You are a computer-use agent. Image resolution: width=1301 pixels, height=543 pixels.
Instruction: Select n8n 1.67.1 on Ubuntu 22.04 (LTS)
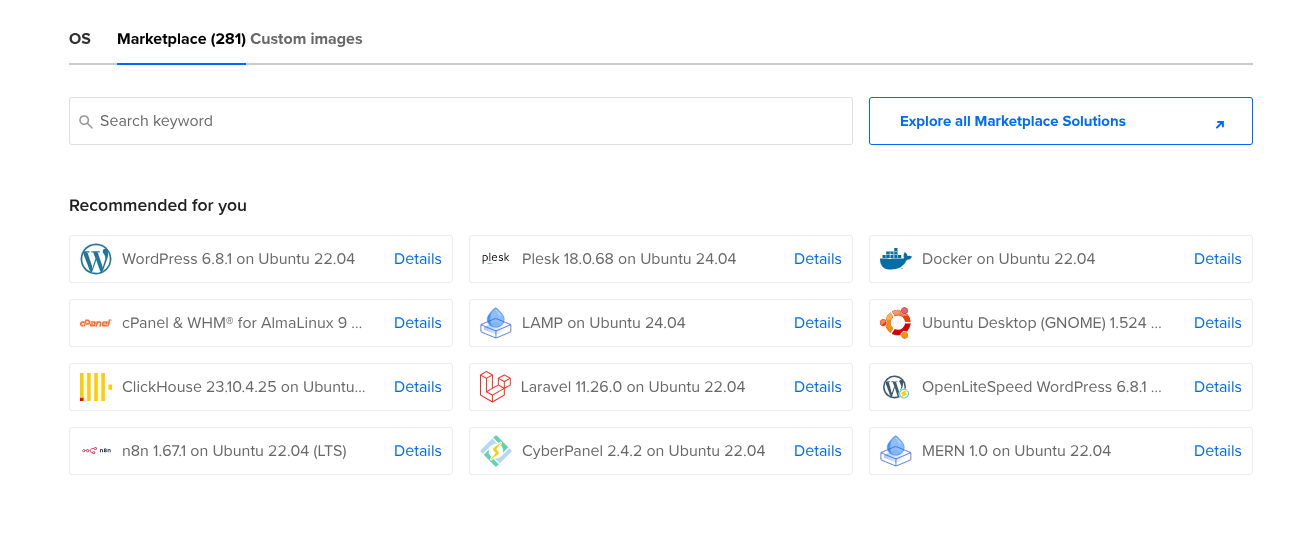261,451
